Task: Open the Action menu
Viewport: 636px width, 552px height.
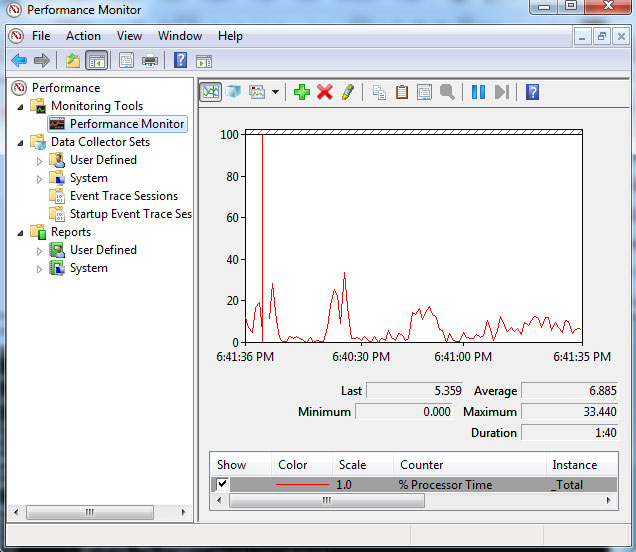Action: pos(83,36)
